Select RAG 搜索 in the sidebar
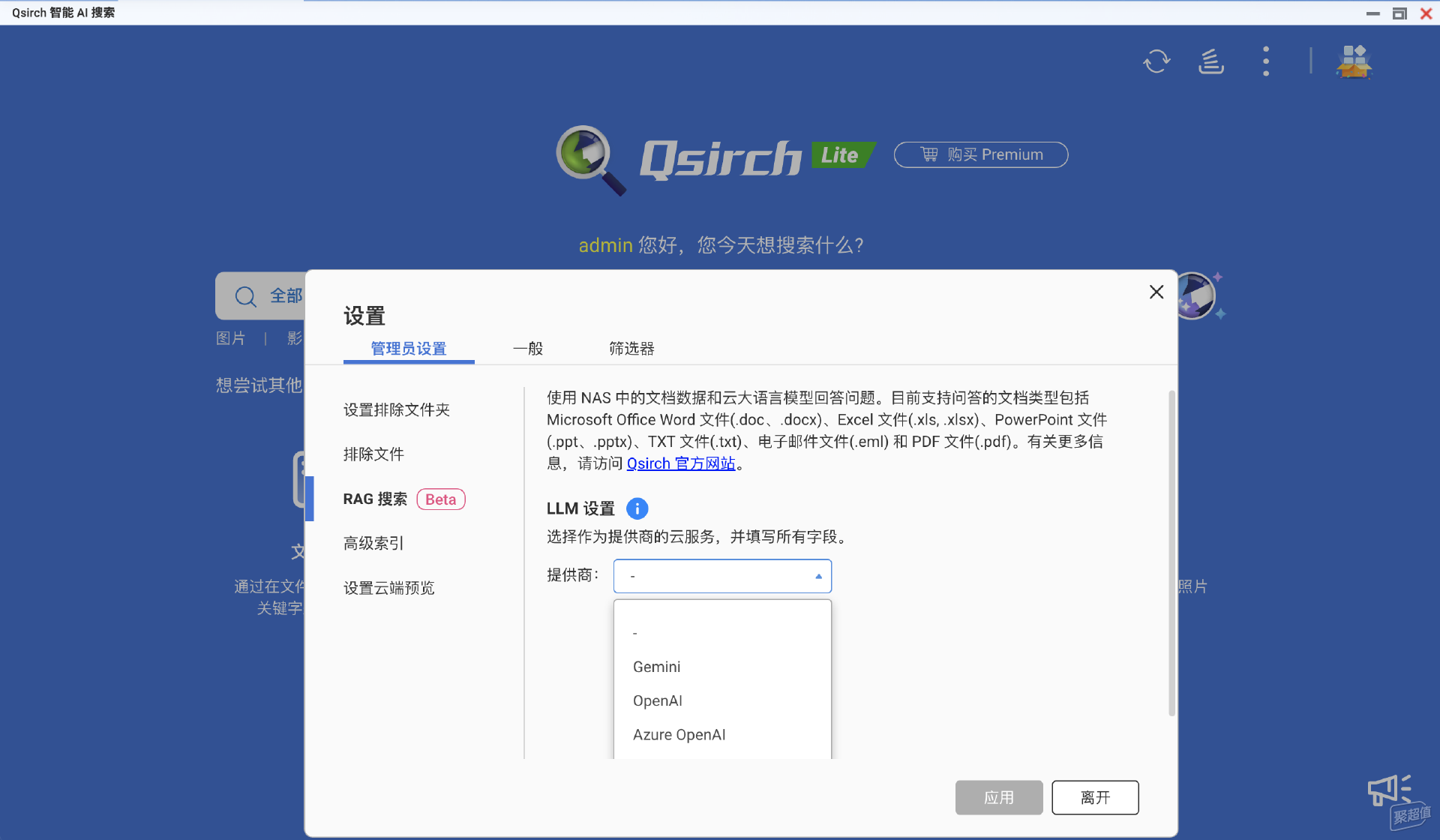The width and height of the screenshot is (1440, 840). tap(375, 499)
